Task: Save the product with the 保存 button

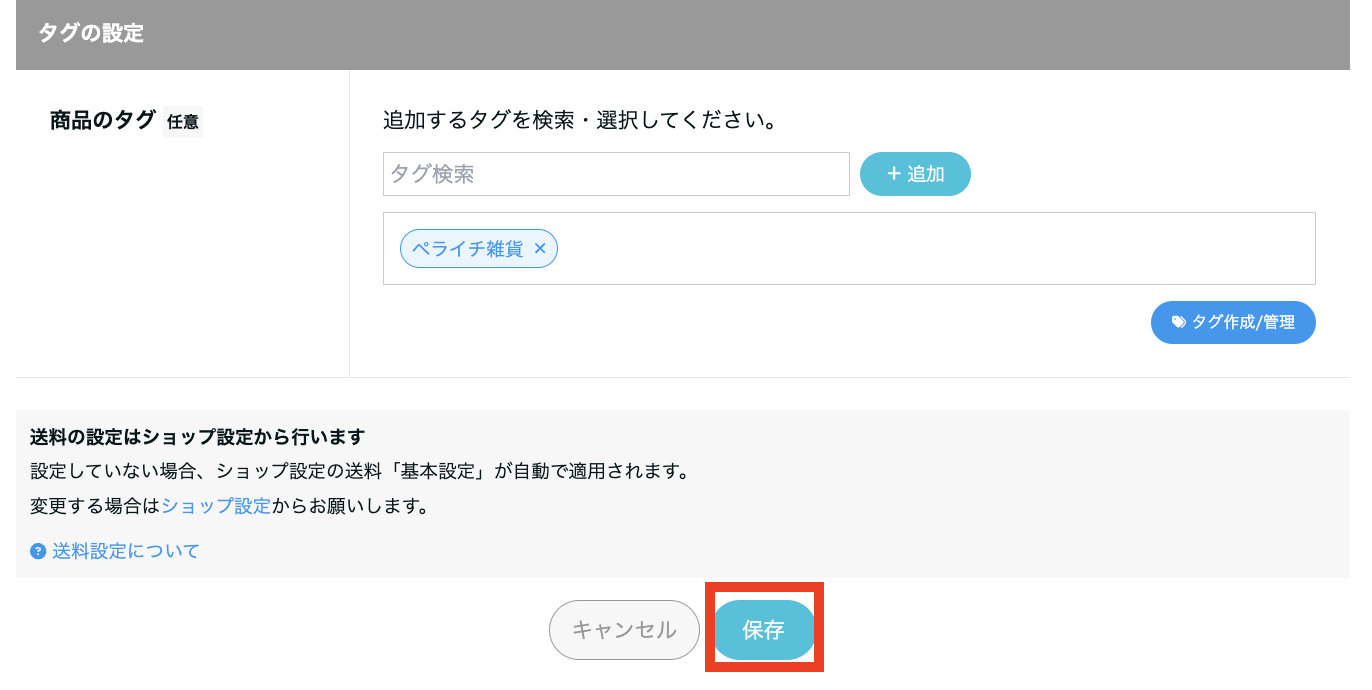Action: [763, 630]
